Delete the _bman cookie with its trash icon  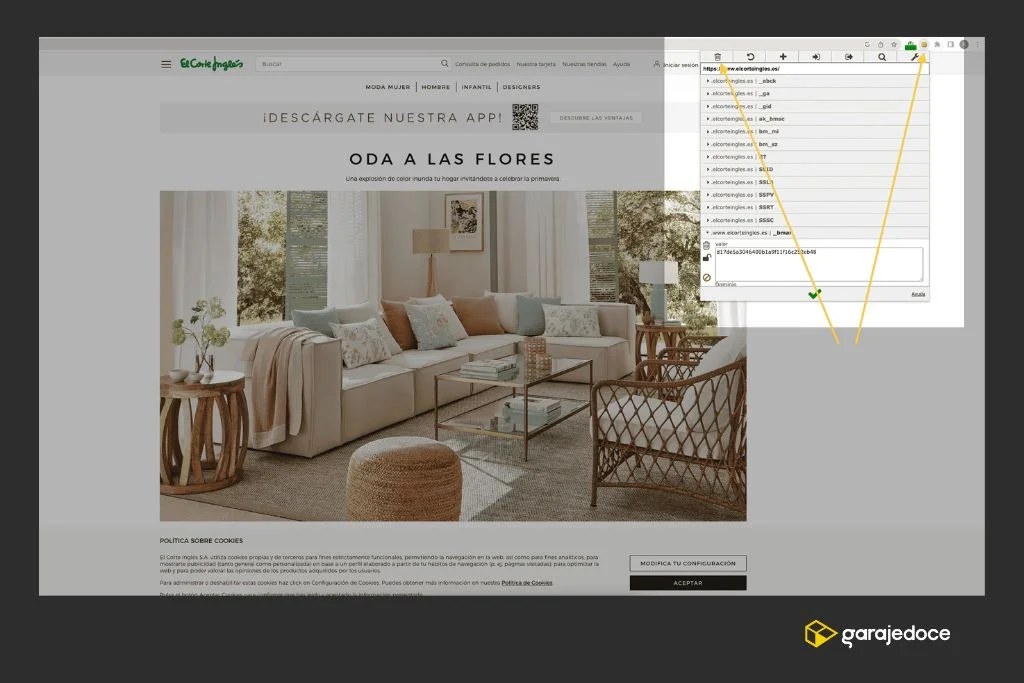click(x=707, y=246)
